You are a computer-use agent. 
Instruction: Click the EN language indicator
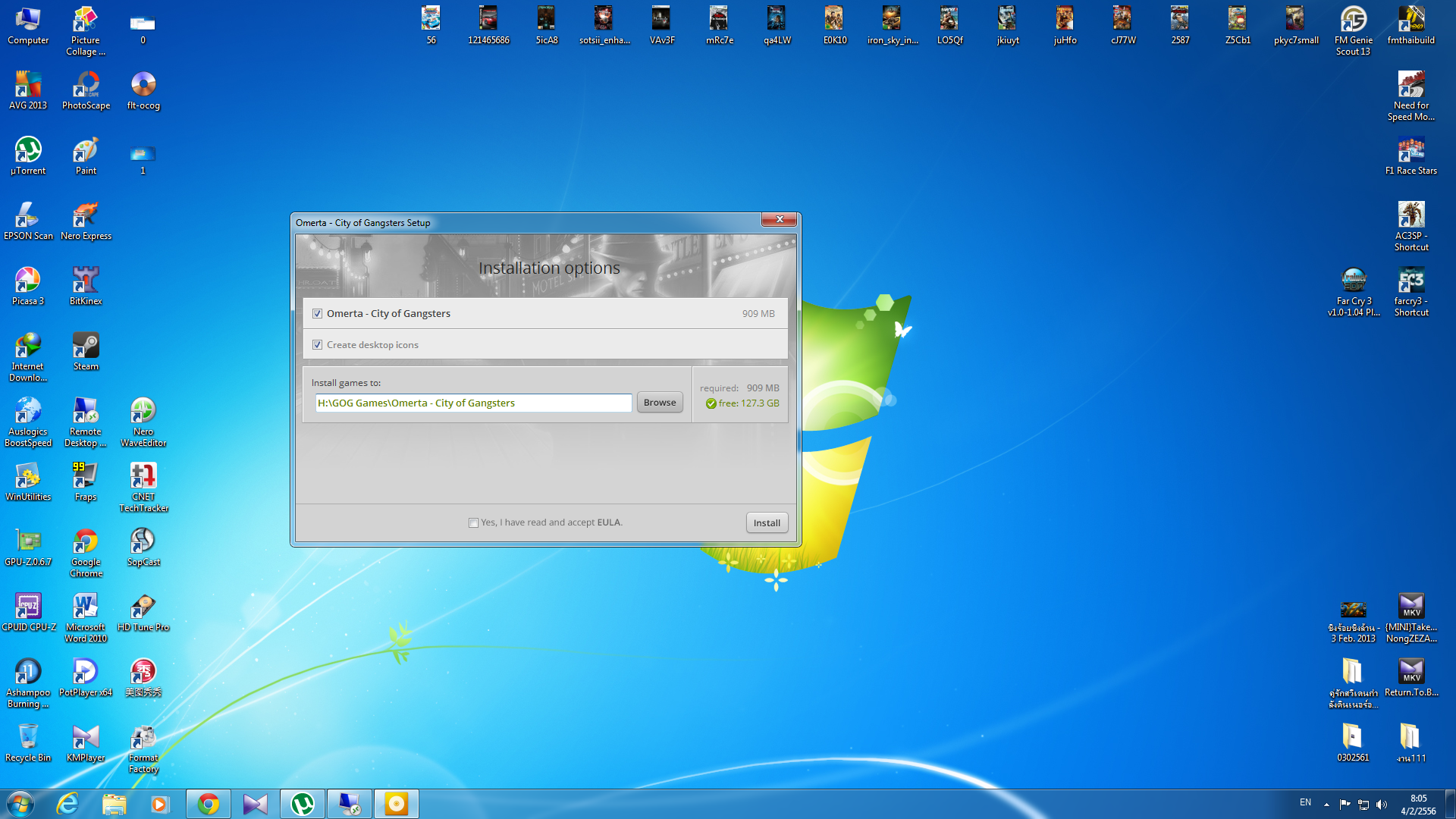click(x=1305, y=802)
